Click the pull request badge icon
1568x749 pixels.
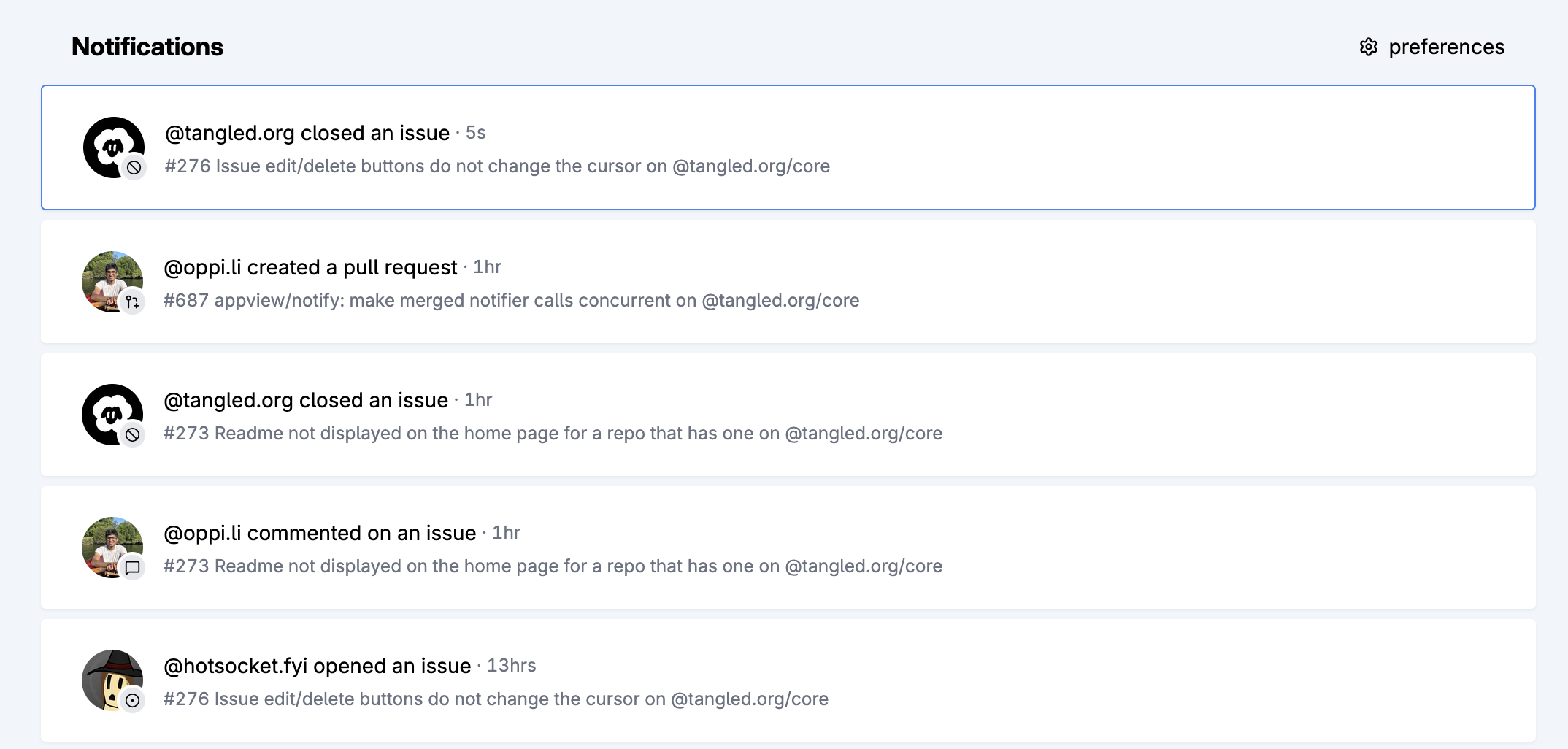pyautogui.click(x=132, y=301)
